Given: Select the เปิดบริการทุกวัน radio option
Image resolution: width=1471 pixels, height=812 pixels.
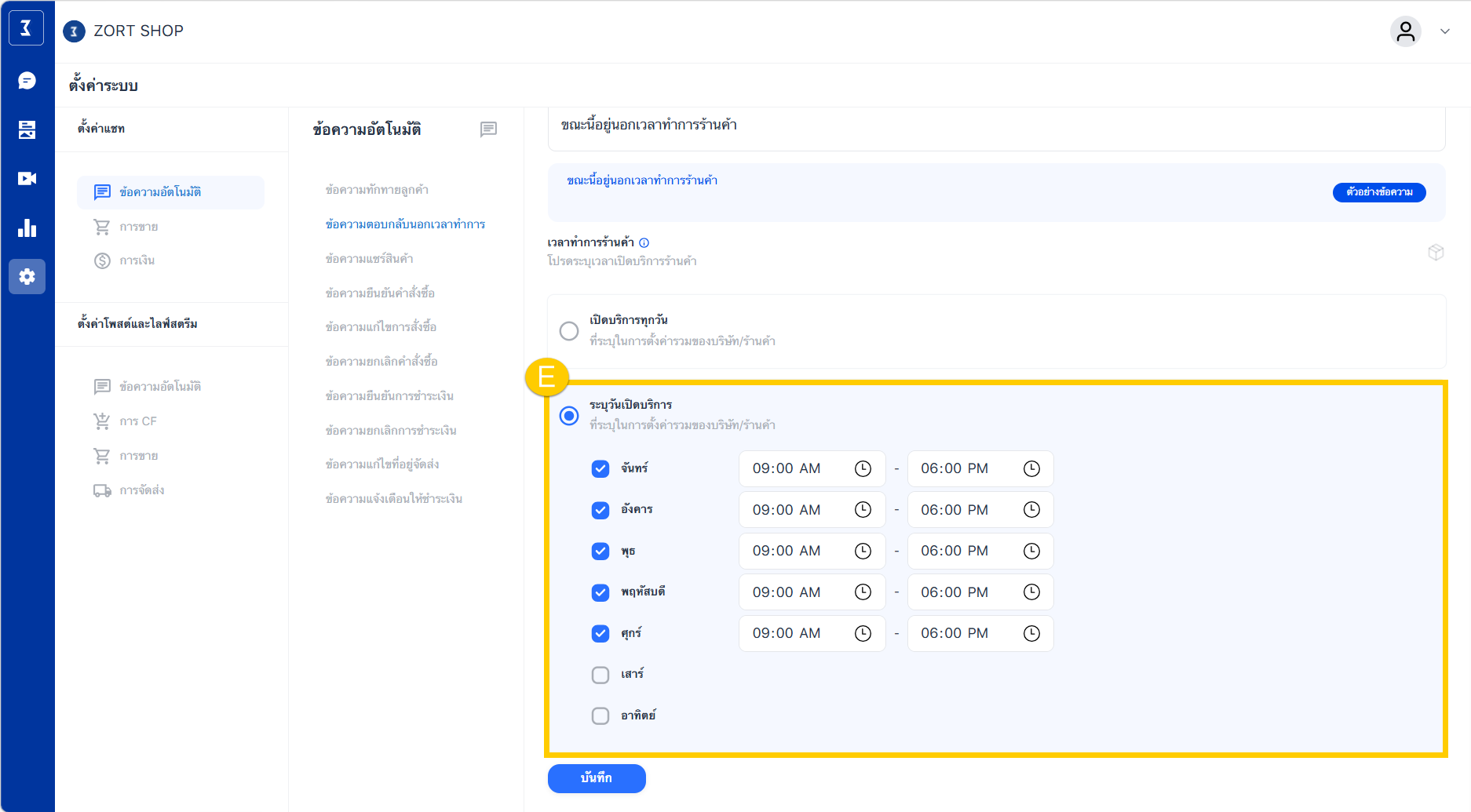Looking at the screenshot, I should (x=569, y=331).
